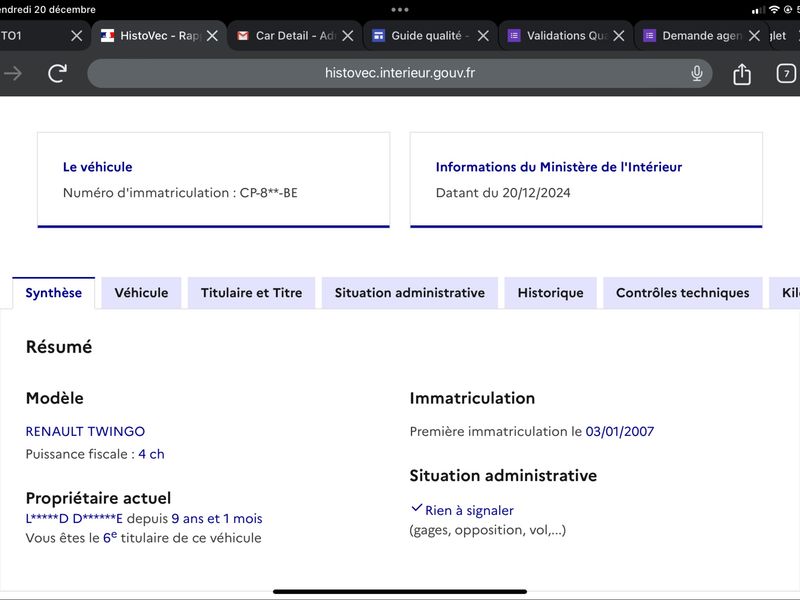Tap the microphone icon in address bar
Viewport: 800px width, 600px height.
click(696, 73)
